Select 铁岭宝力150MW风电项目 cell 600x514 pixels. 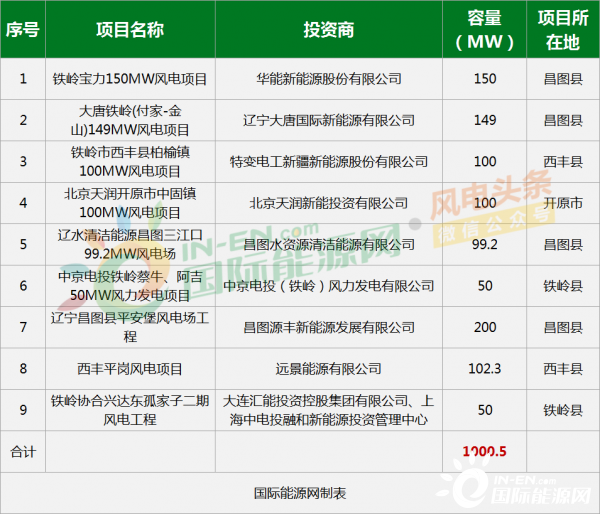(130, 79)
